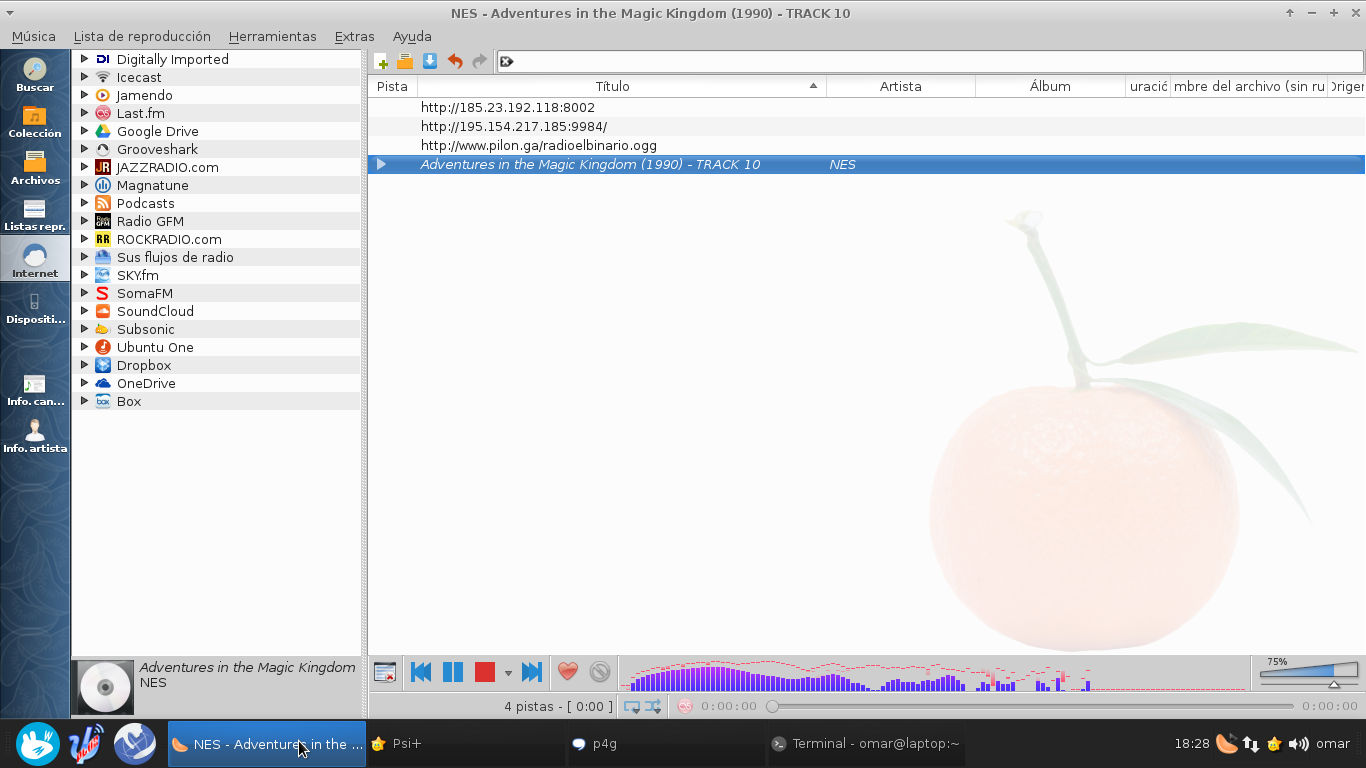Screen dimensions: 1366x768
Task: Open the Buscar sidebar tab
Action: click(35, 76)
